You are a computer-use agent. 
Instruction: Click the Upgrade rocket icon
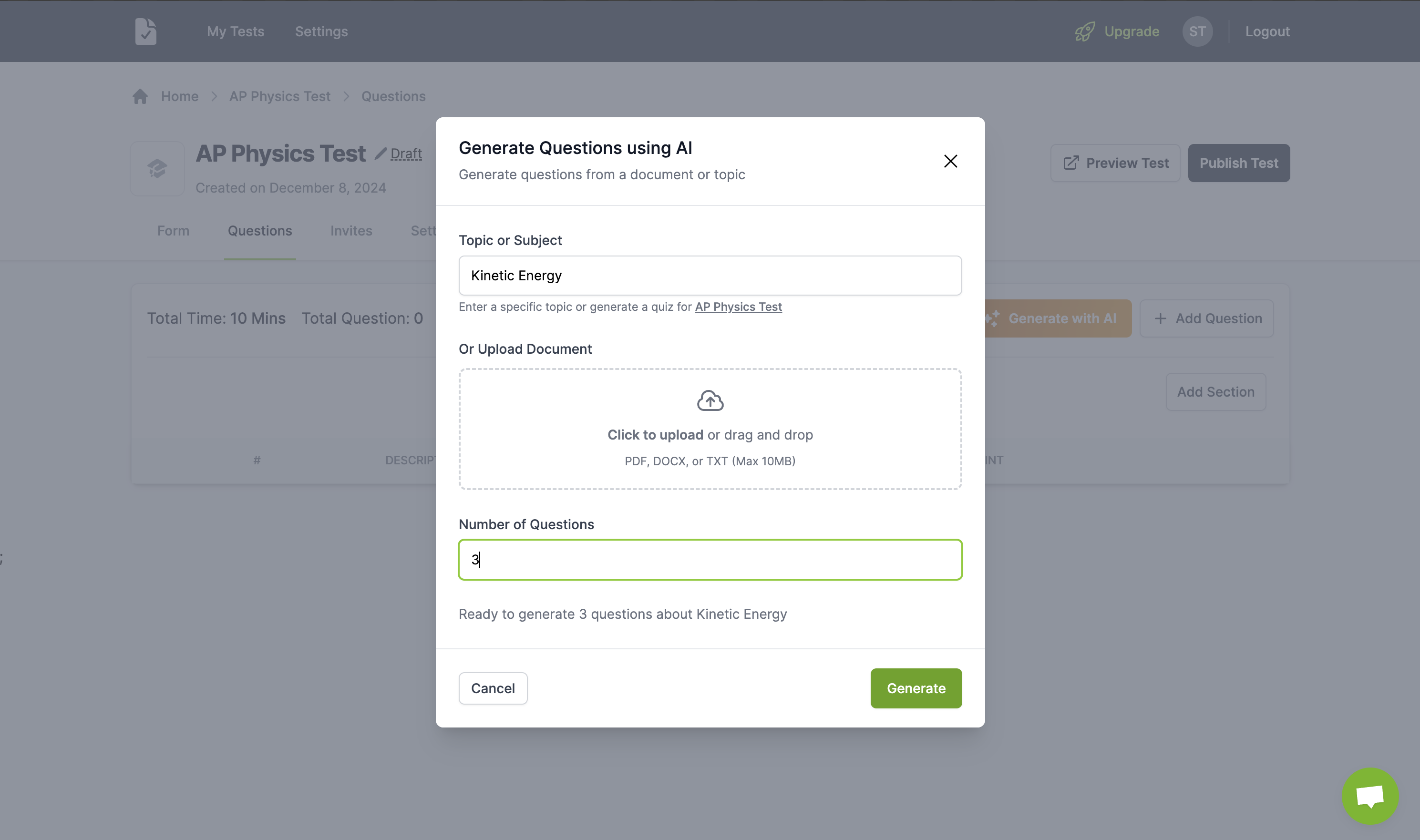(1084, 31)
